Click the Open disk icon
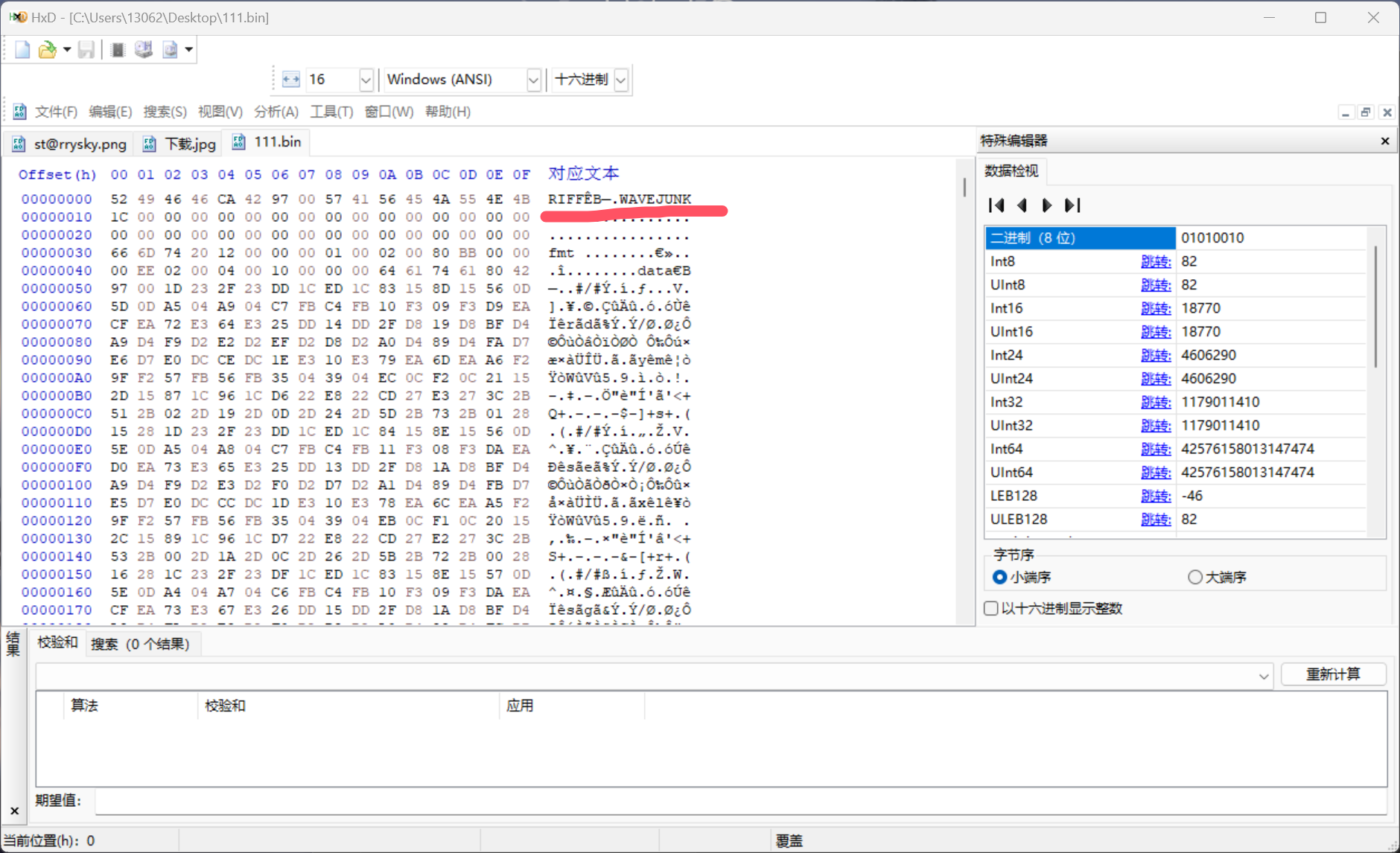The width and height of the screenshot is (1400, 853). point(144,50)
